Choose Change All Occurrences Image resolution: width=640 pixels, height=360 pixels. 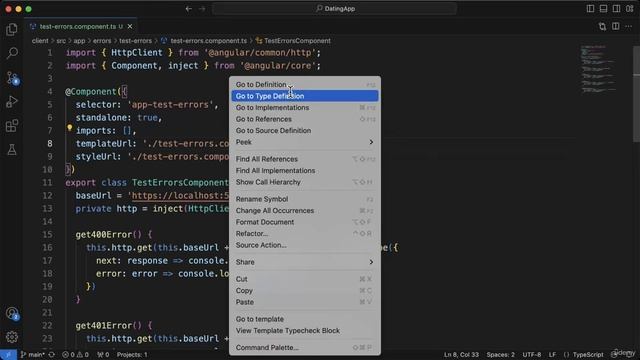(305, 211)
